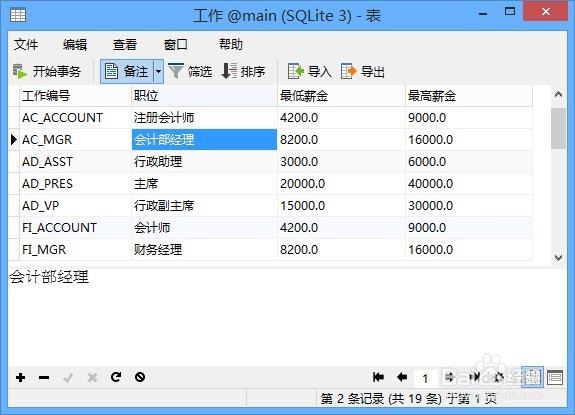Screen dimensions: 575x415
Task: Click the 20000.0 minimum salary cell
Action: (x=341, y=184)
